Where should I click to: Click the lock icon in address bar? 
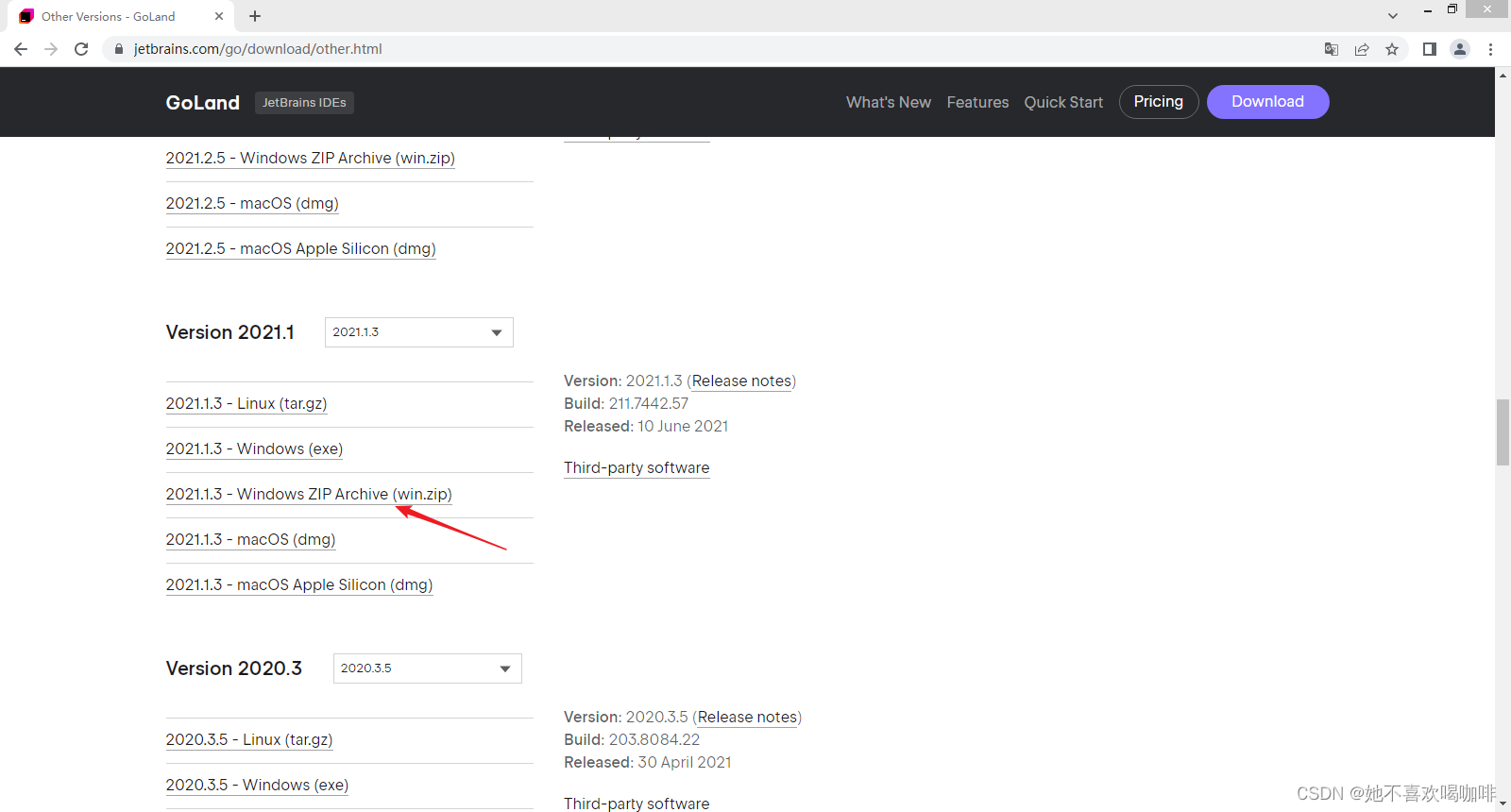tap(119, 49)
